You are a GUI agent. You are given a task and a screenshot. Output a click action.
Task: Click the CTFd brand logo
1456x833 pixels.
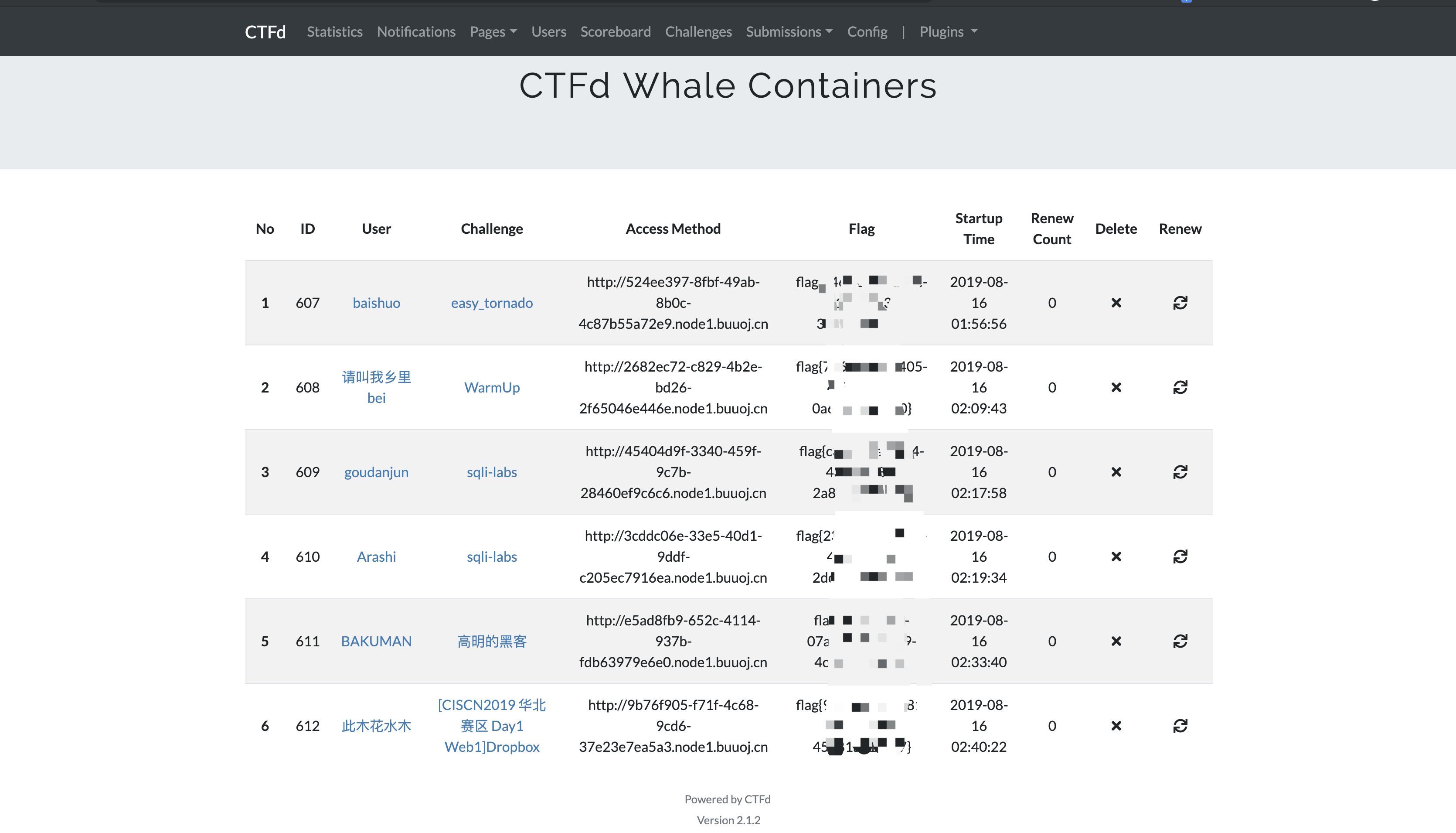265,31
